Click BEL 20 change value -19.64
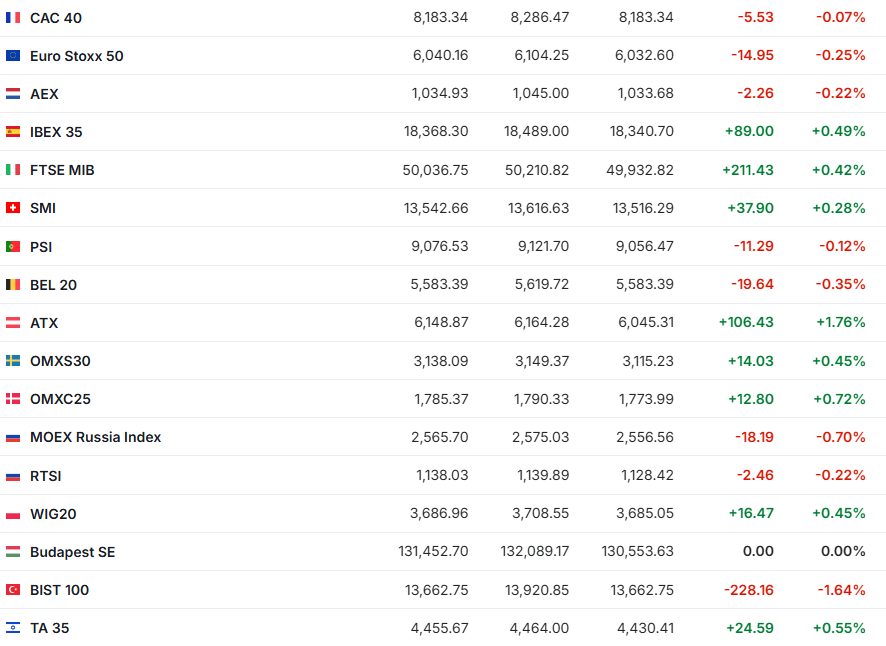Screen dimensions: 886x646 point(752,284)
